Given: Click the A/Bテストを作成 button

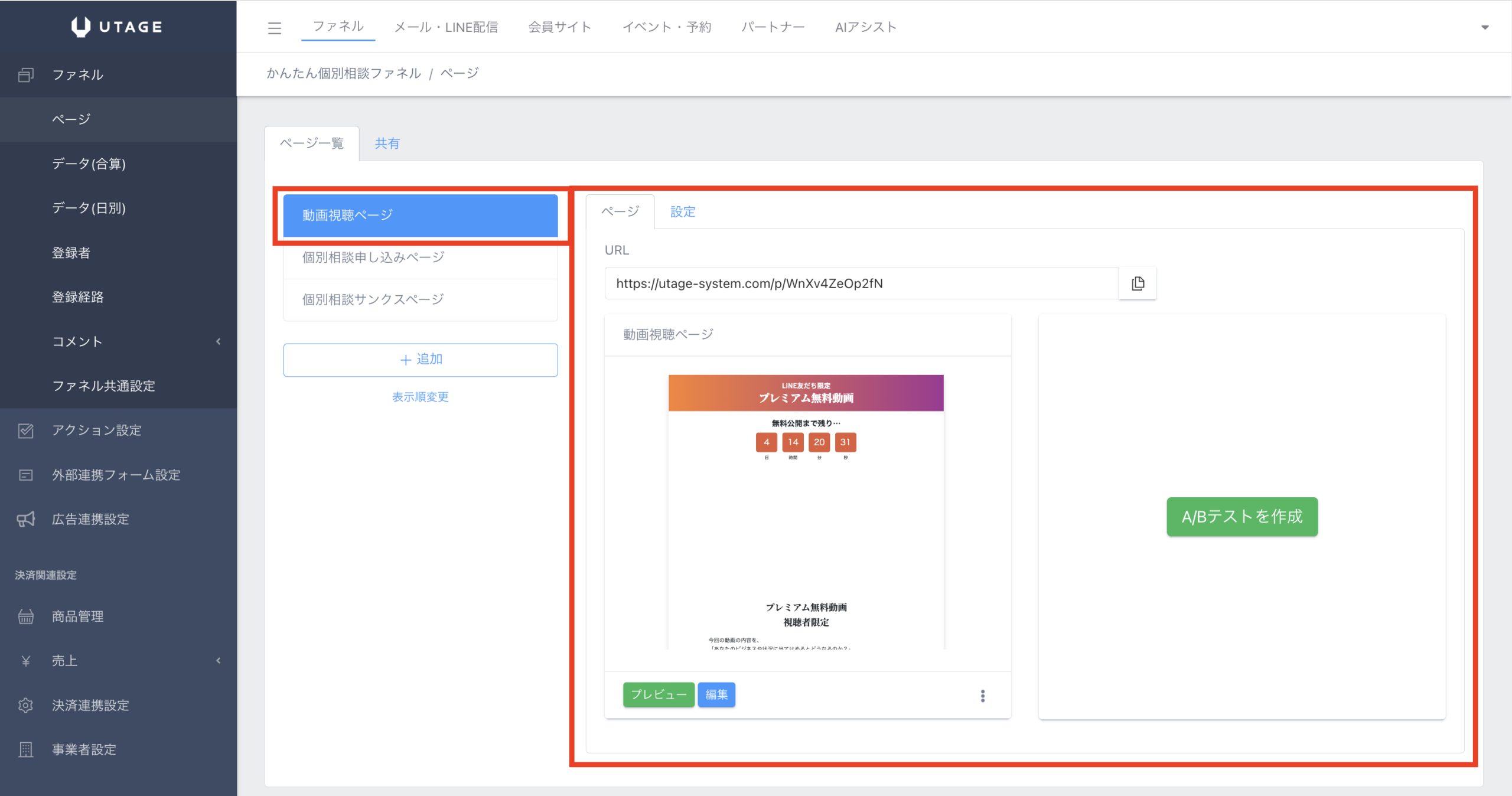Looking at the screenshot, I should (x=1241, y=517).
